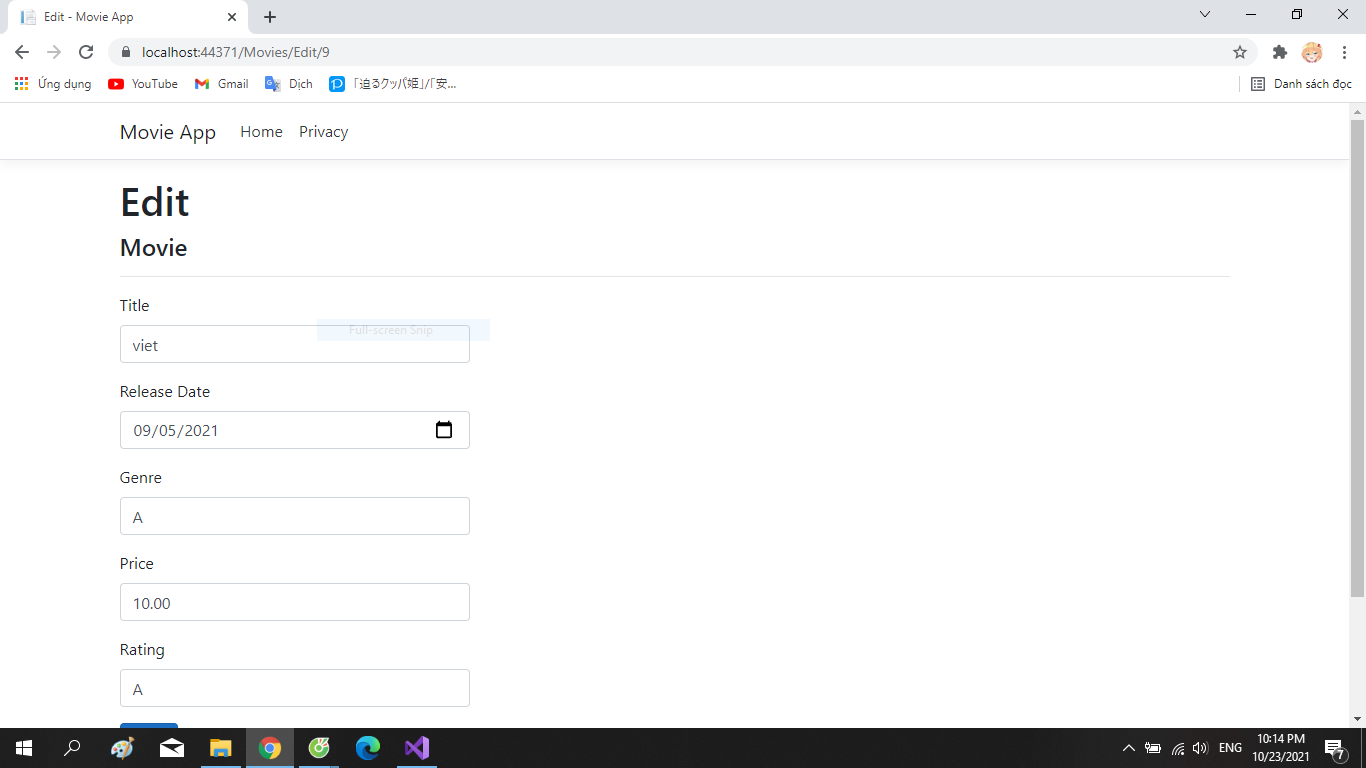
Task: Open the Chrome extensions puzzle icon
Action: (1280, 51)
